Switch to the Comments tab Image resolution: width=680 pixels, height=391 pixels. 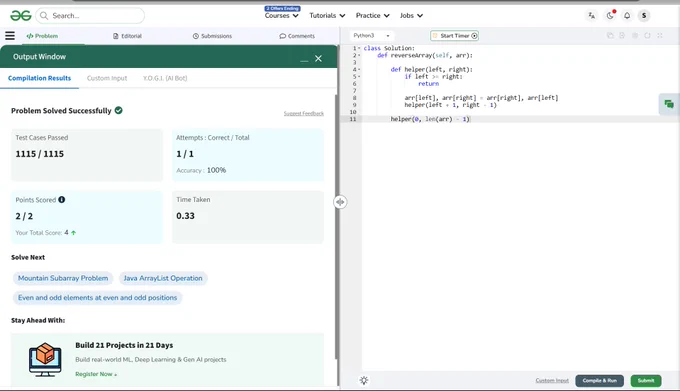(297, 36)
